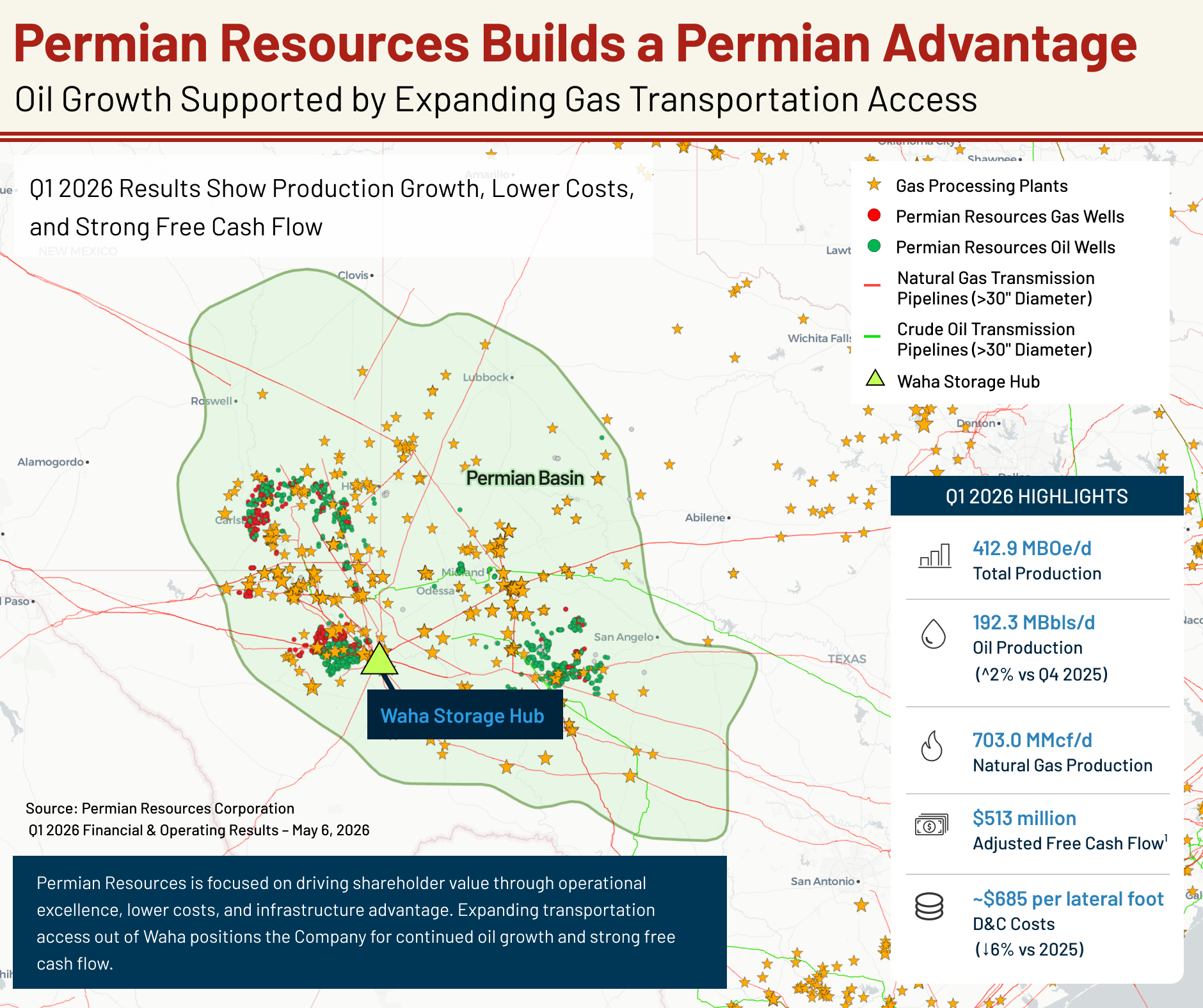Click the cash bills free cash flow icon

(932, 825)
